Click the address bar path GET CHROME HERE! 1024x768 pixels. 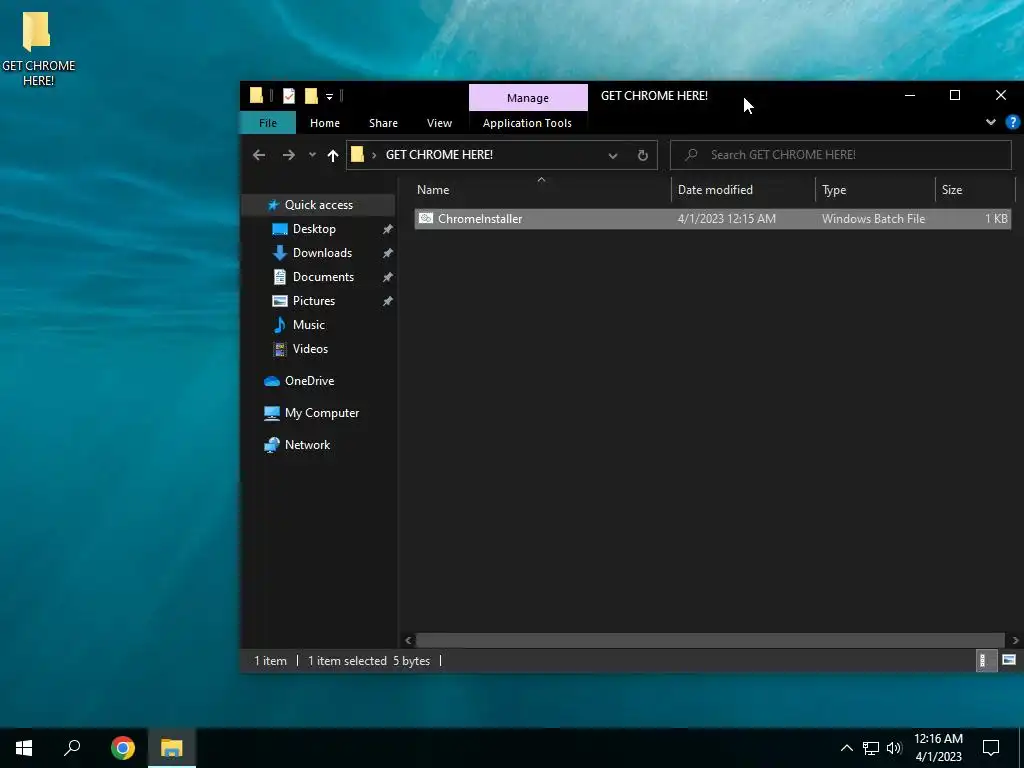[x=439, y=155]
